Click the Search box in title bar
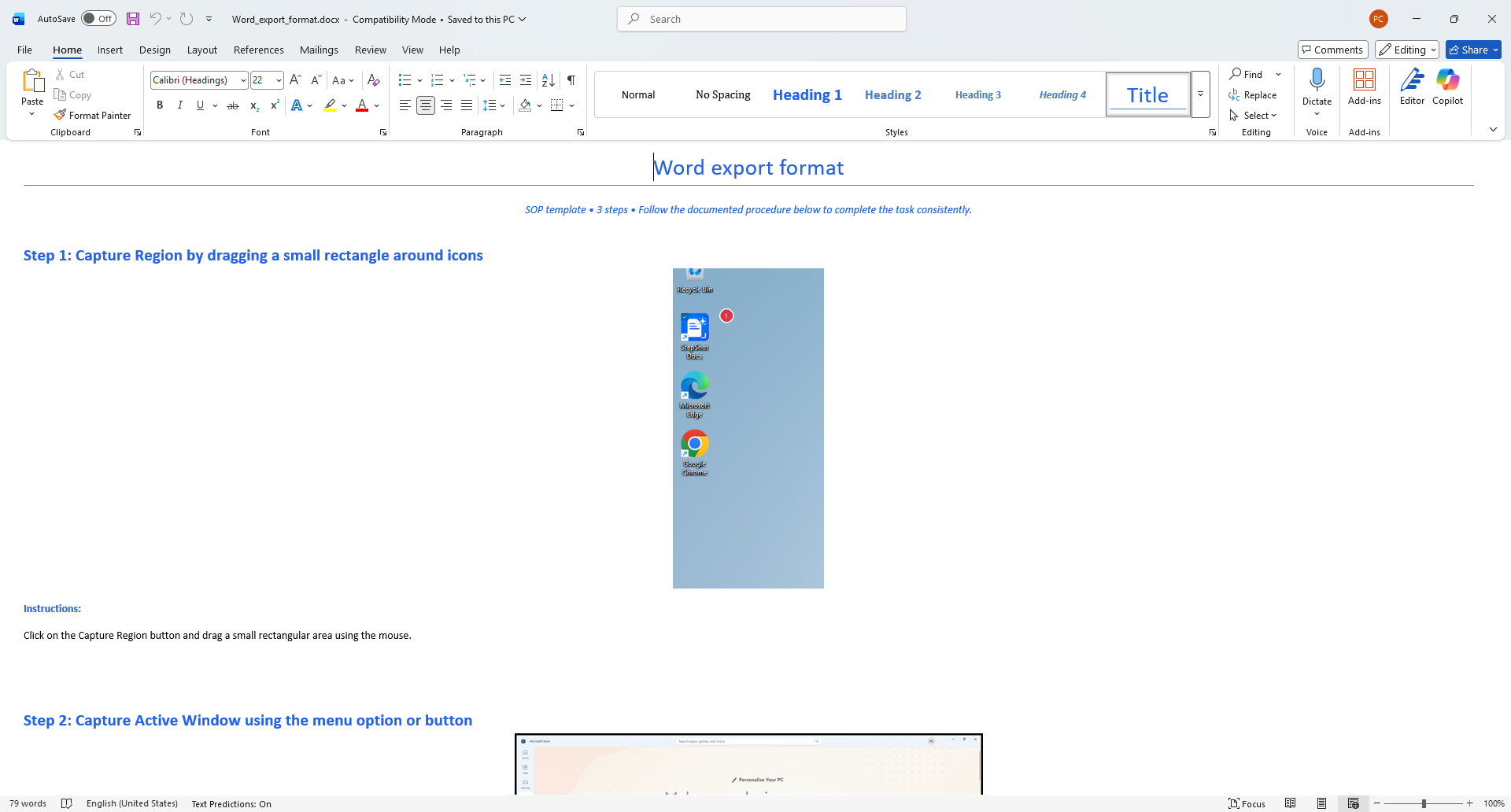This screenshot has height=812, width=1511. click(x=762, y=19)
